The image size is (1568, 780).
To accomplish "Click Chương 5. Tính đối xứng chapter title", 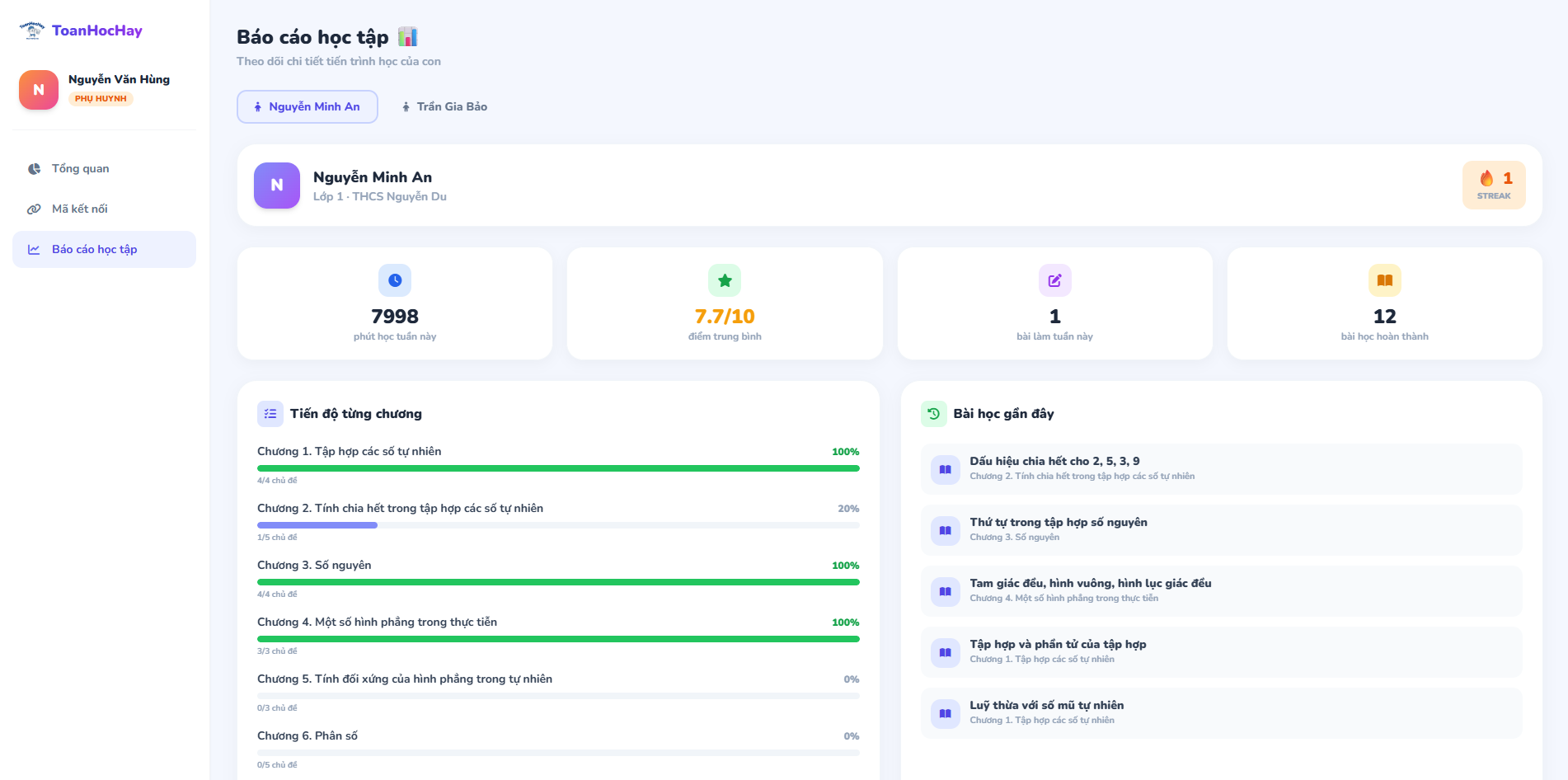I will [x=405, y=679].
